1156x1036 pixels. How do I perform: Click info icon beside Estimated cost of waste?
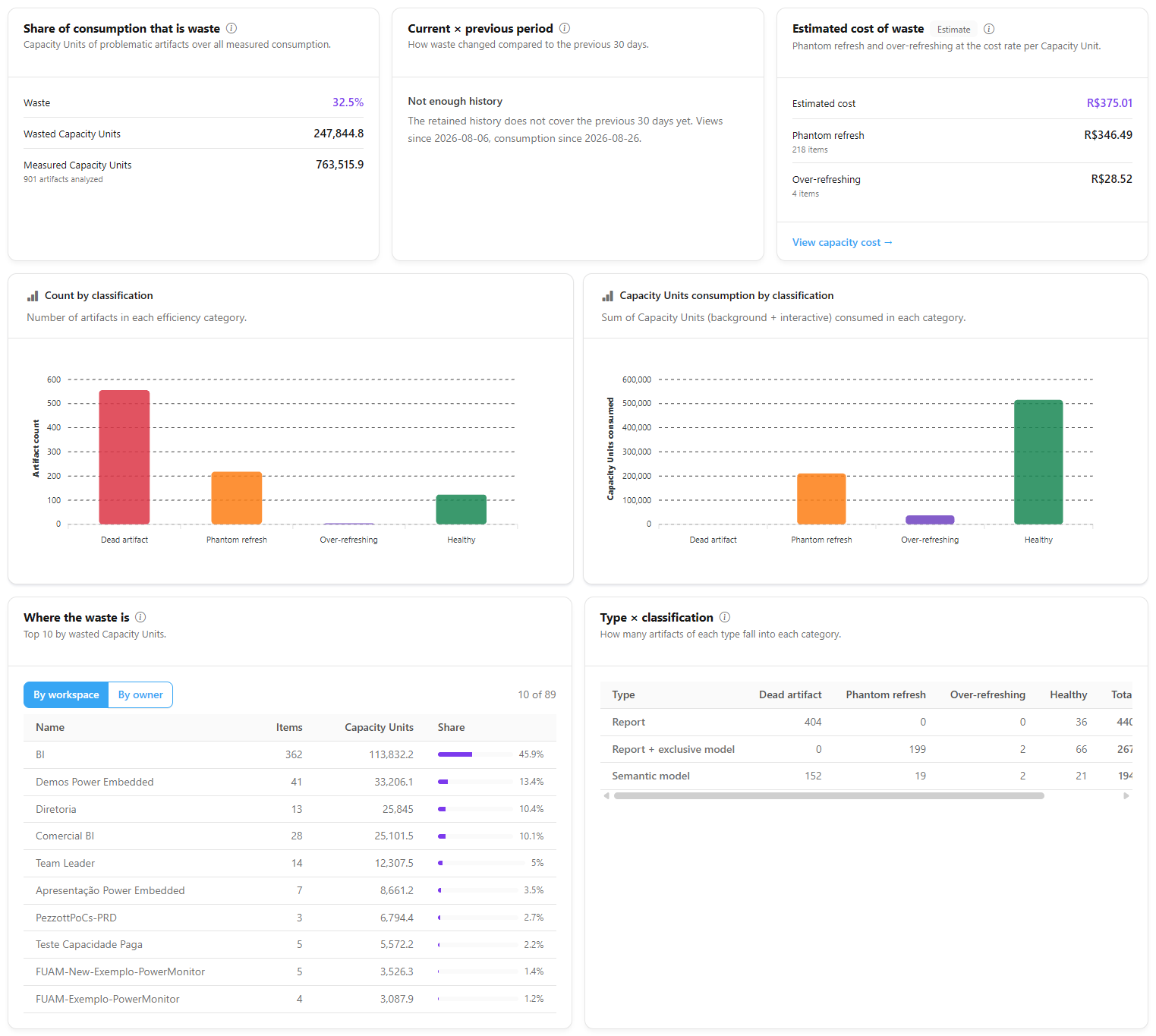pyautogui.click(x=989, y=29)
